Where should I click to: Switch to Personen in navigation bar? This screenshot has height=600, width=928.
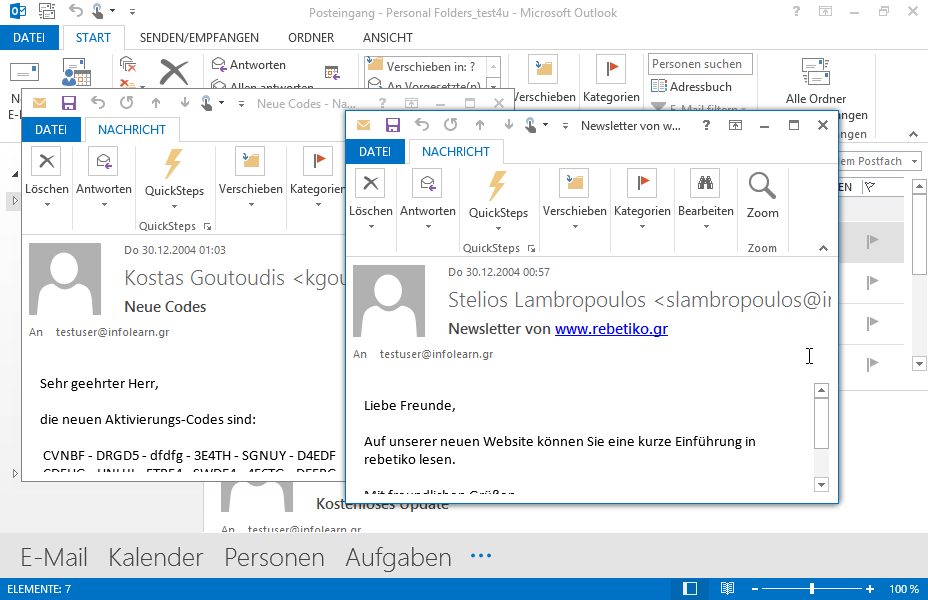click(x=274, y=557)
